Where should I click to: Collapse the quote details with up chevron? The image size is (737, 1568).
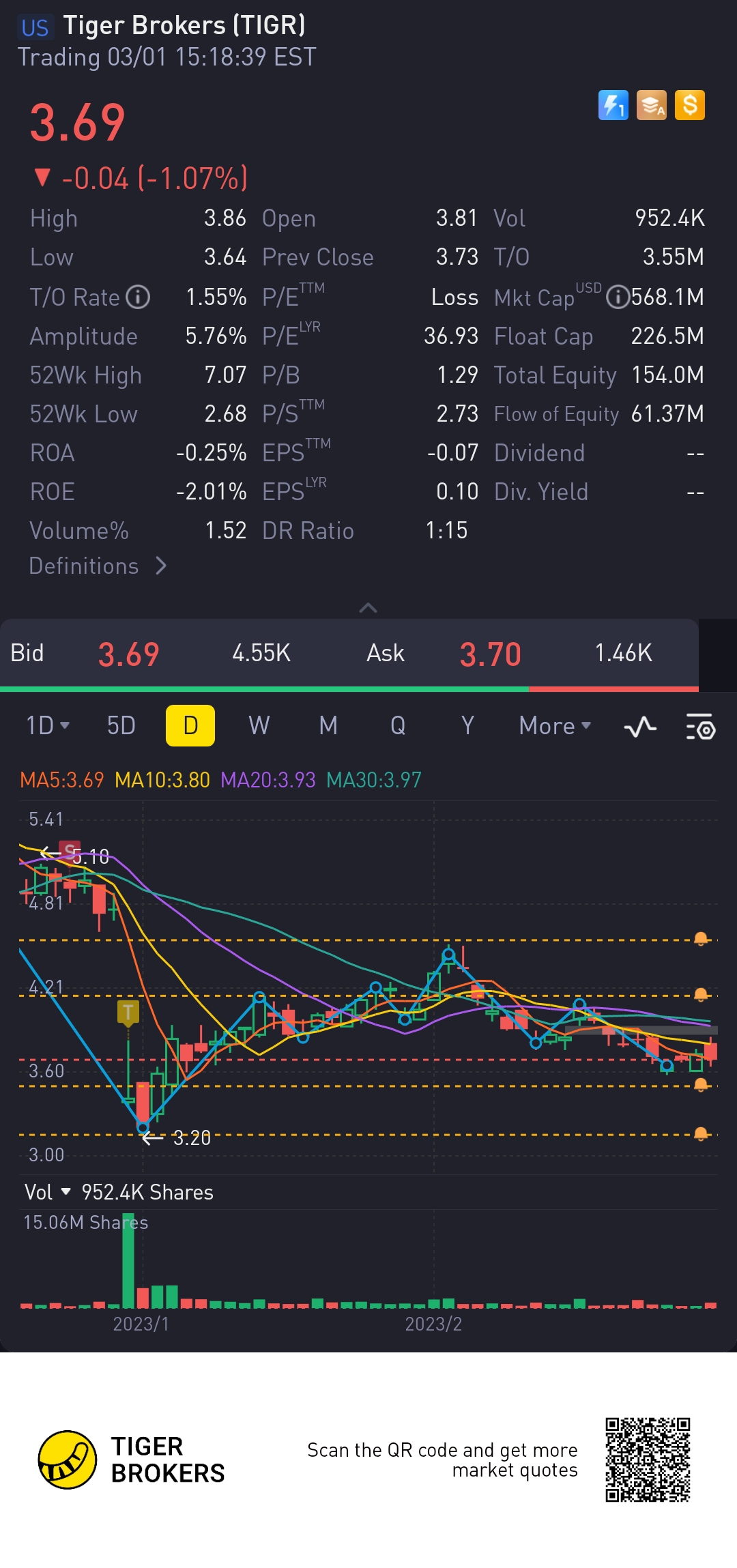point(368,607)
